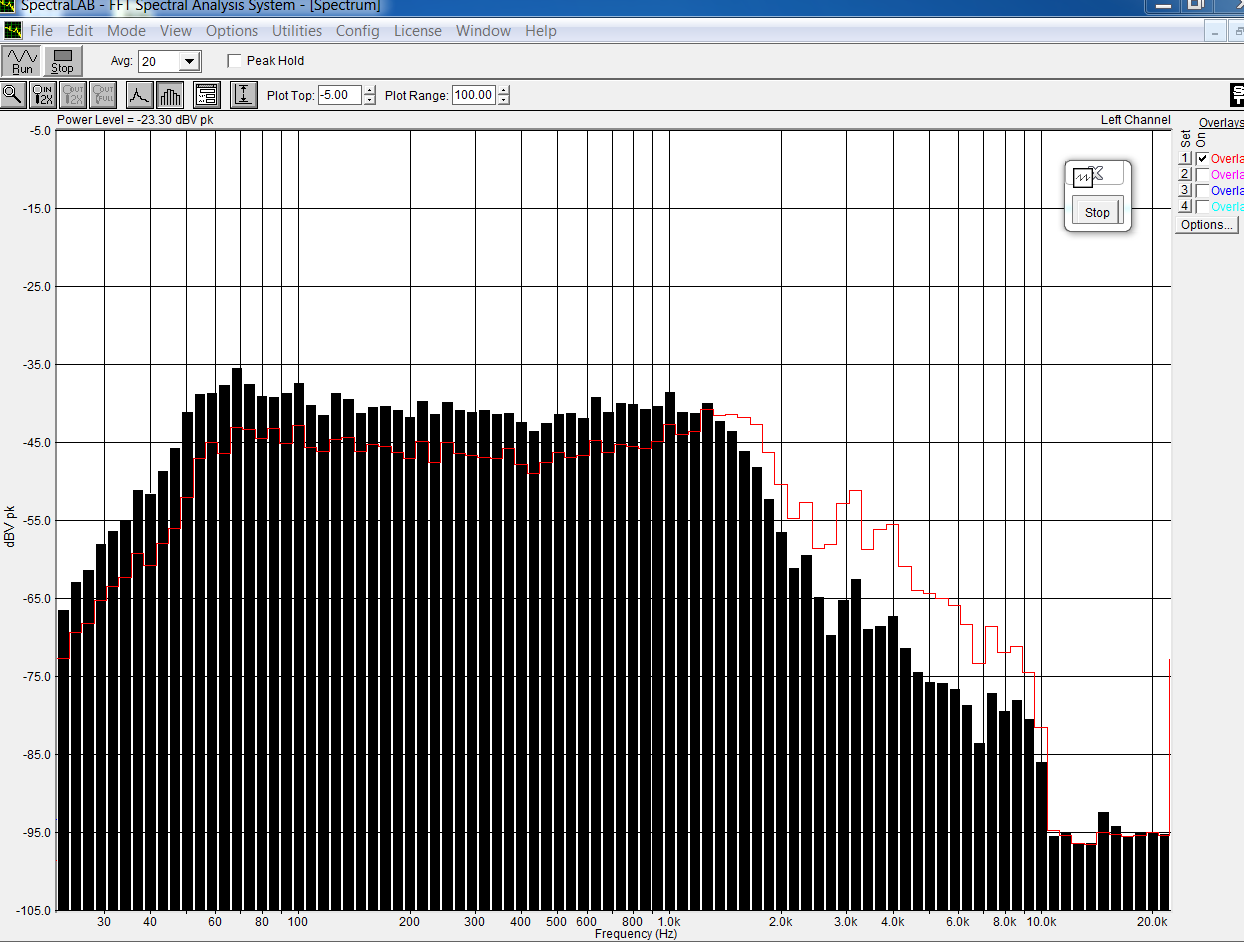Click the zoom OUT FULL icon
Screen dimensions: 1244x942
coord(103,95)
